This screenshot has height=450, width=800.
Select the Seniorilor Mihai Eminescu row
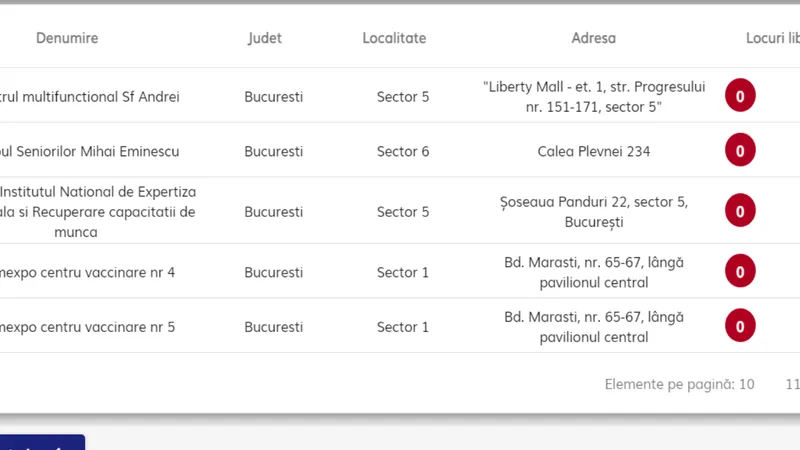pos(400,150)
